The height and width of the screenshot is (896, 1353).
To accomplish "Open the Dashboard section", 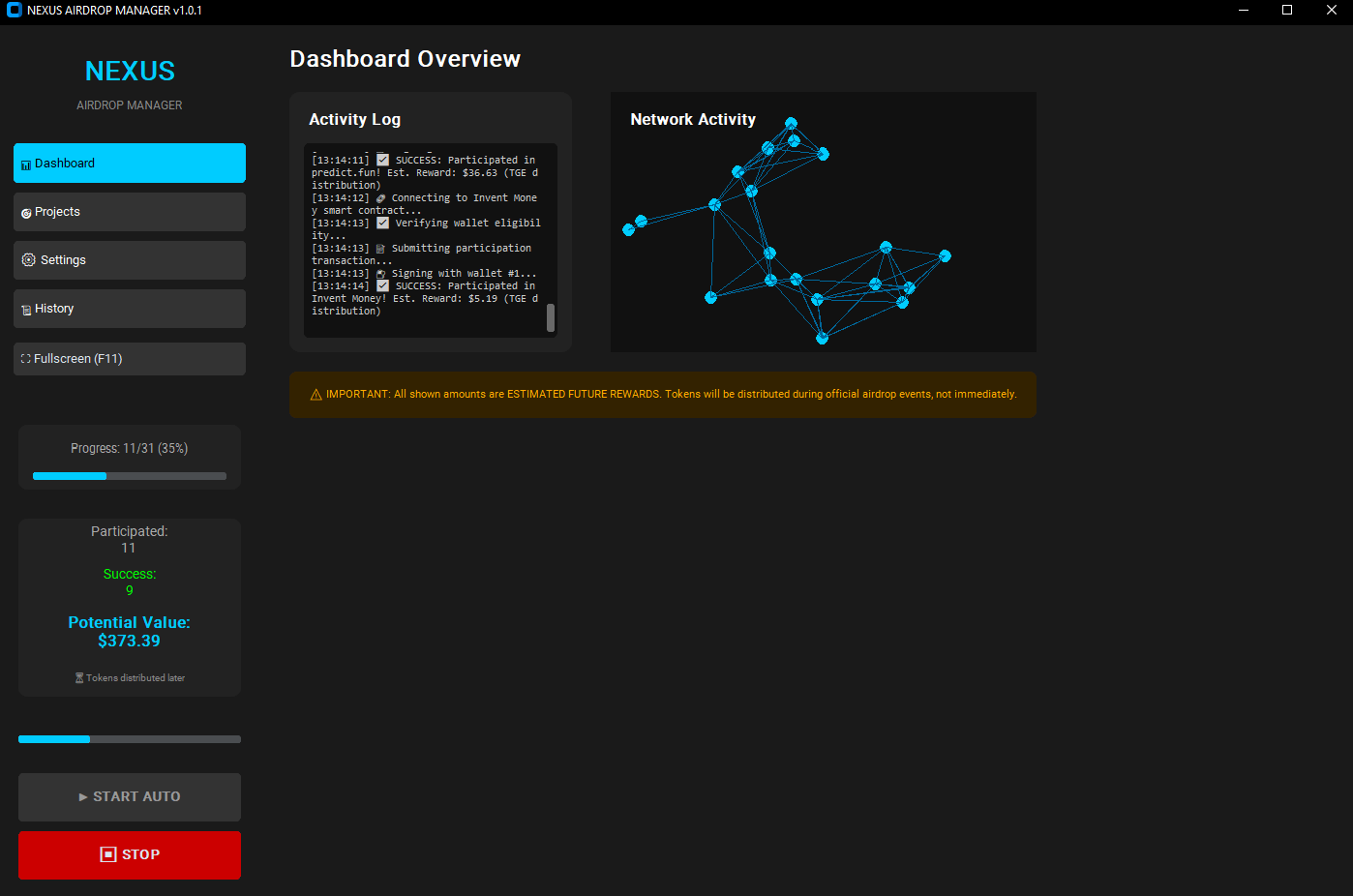I will [130, 164].
